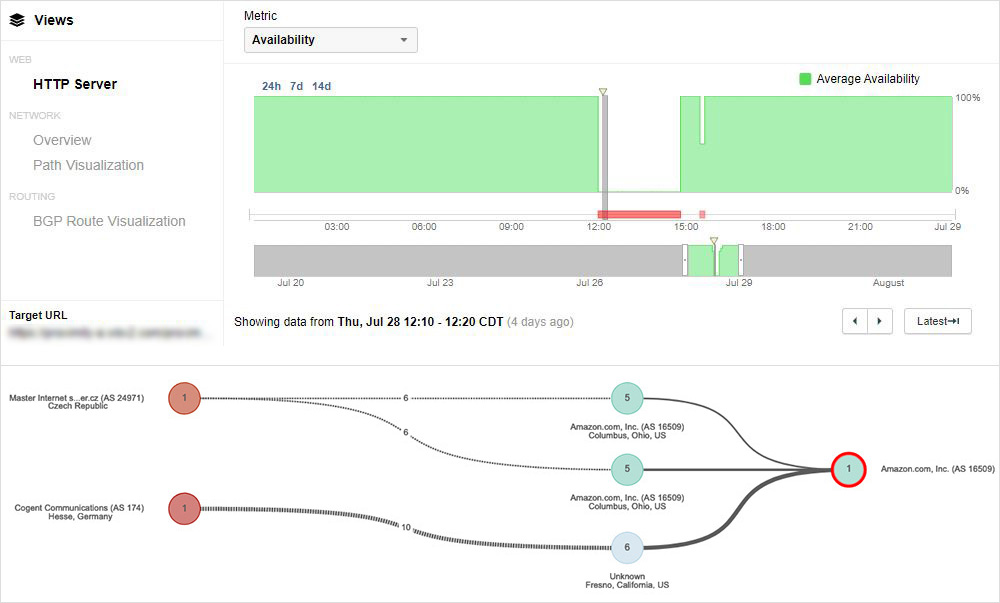Image resolution: width=1000 pixels, height=603 pixels.
Task: Open BGP Route Visualization view
Action: point(109,221)
